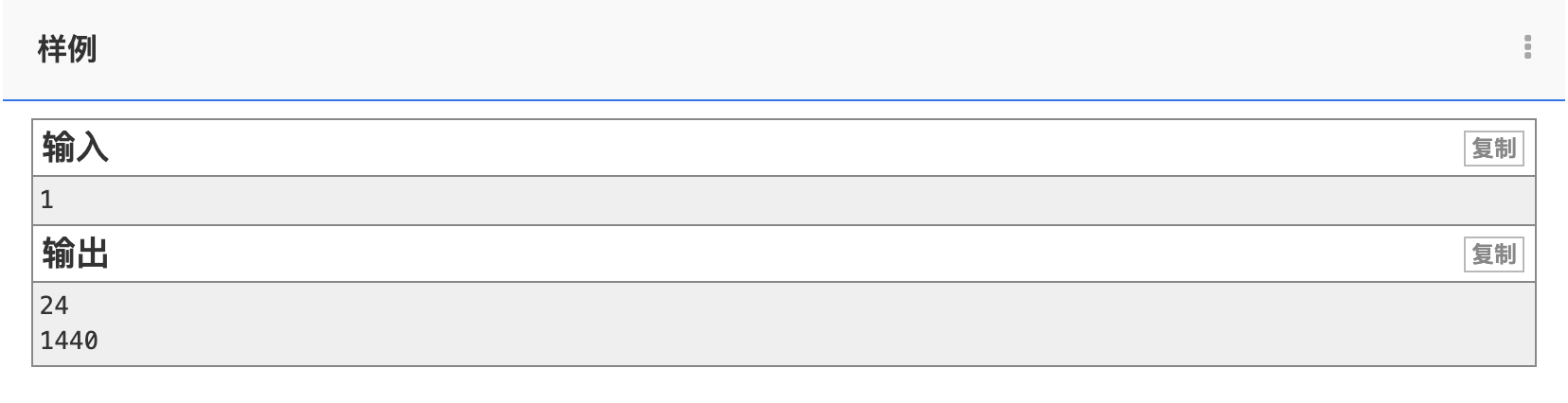Click the gray header area left of 样例
The image size is (1568, 403).
(x=19, y=49)
